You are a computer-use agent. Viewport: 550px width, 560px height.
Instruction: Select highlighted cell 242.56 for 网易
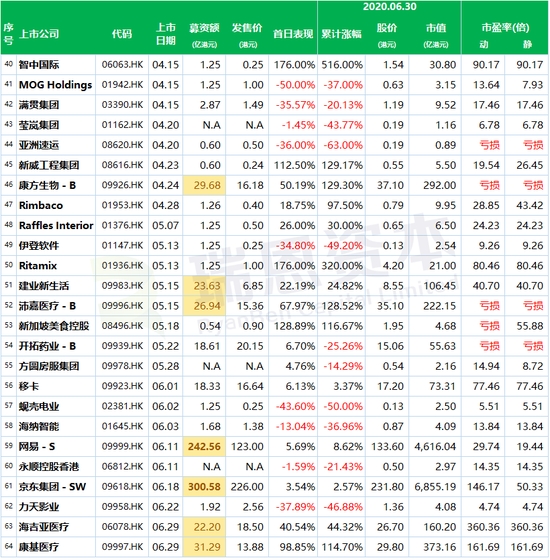pyautogui.click(x=204, y=446)
